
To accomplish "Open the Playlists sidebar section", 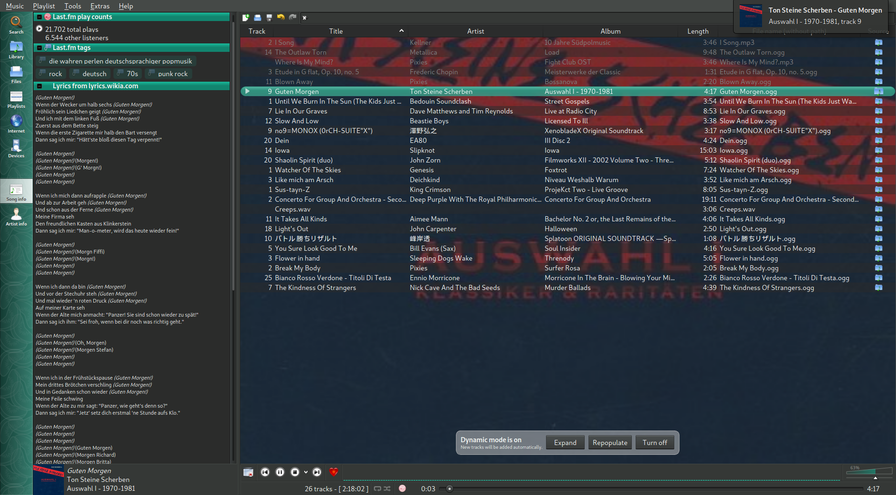I will 16,99.
